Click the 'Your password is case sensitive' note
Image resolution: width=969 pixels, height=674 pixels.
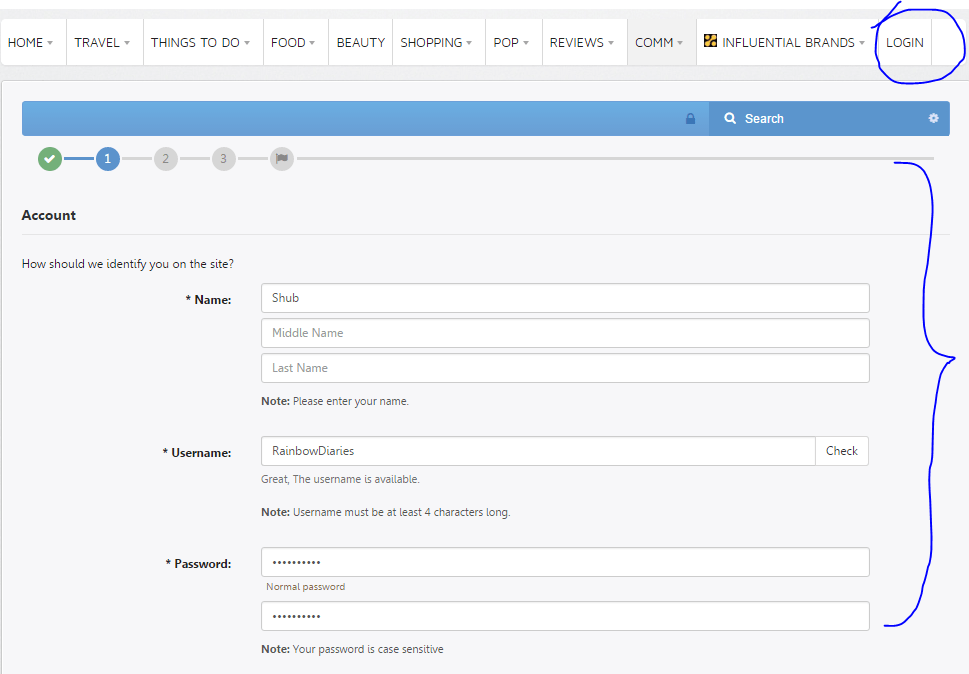tap(352, 649)
